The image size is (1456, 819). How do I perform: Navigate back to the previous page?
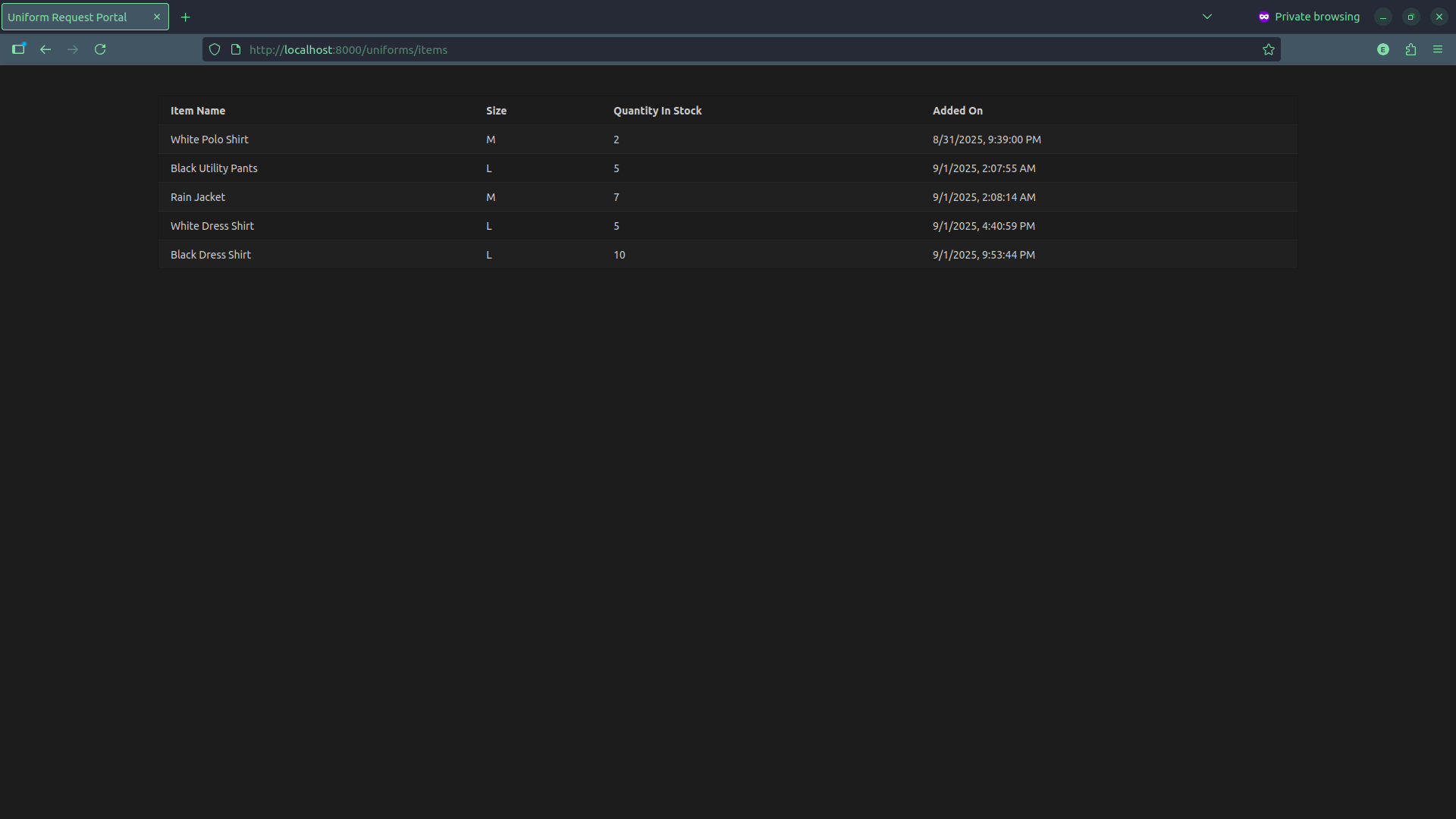click(45, 49)
